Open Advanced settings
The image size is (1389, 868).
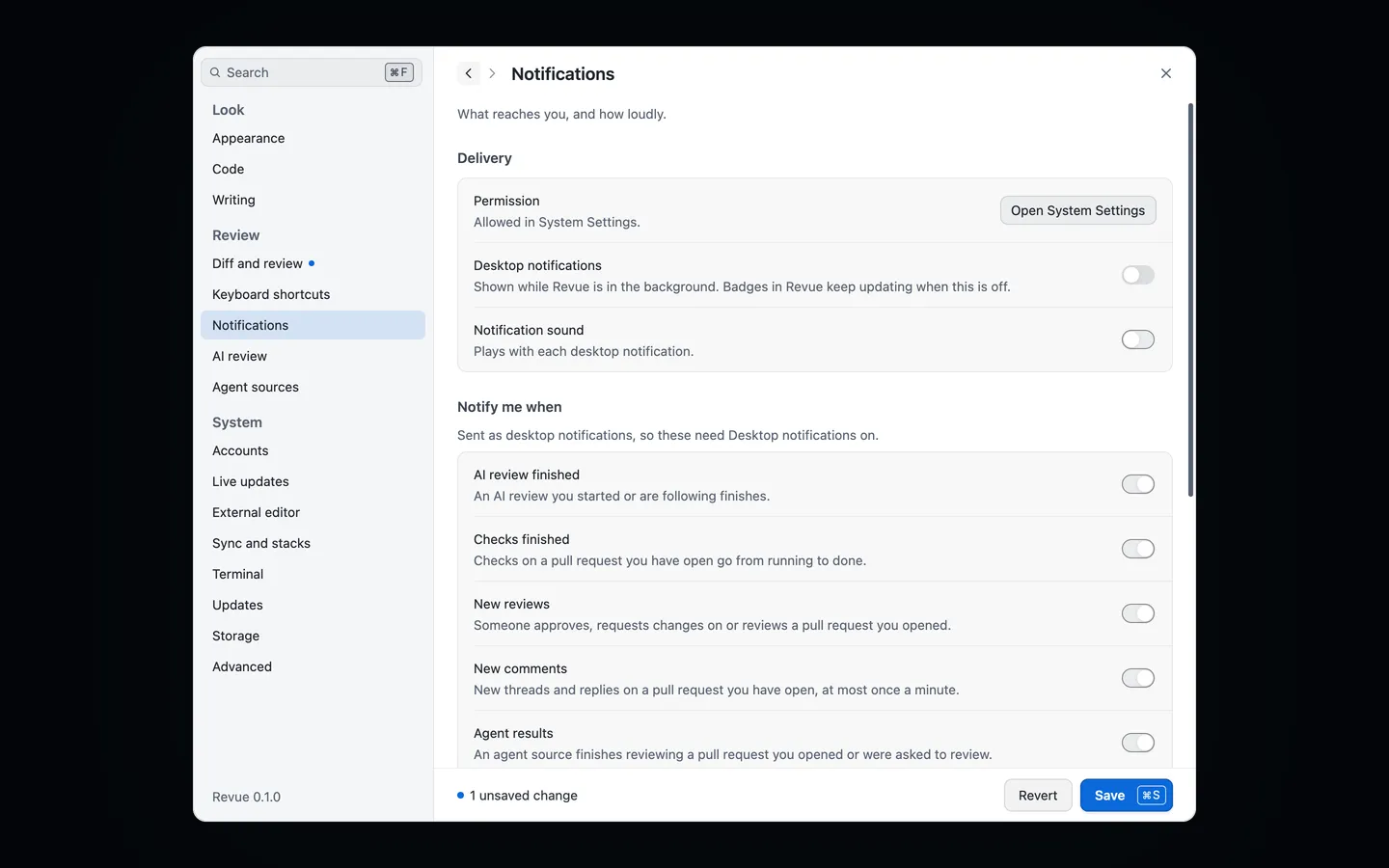[x=313, y=666]
